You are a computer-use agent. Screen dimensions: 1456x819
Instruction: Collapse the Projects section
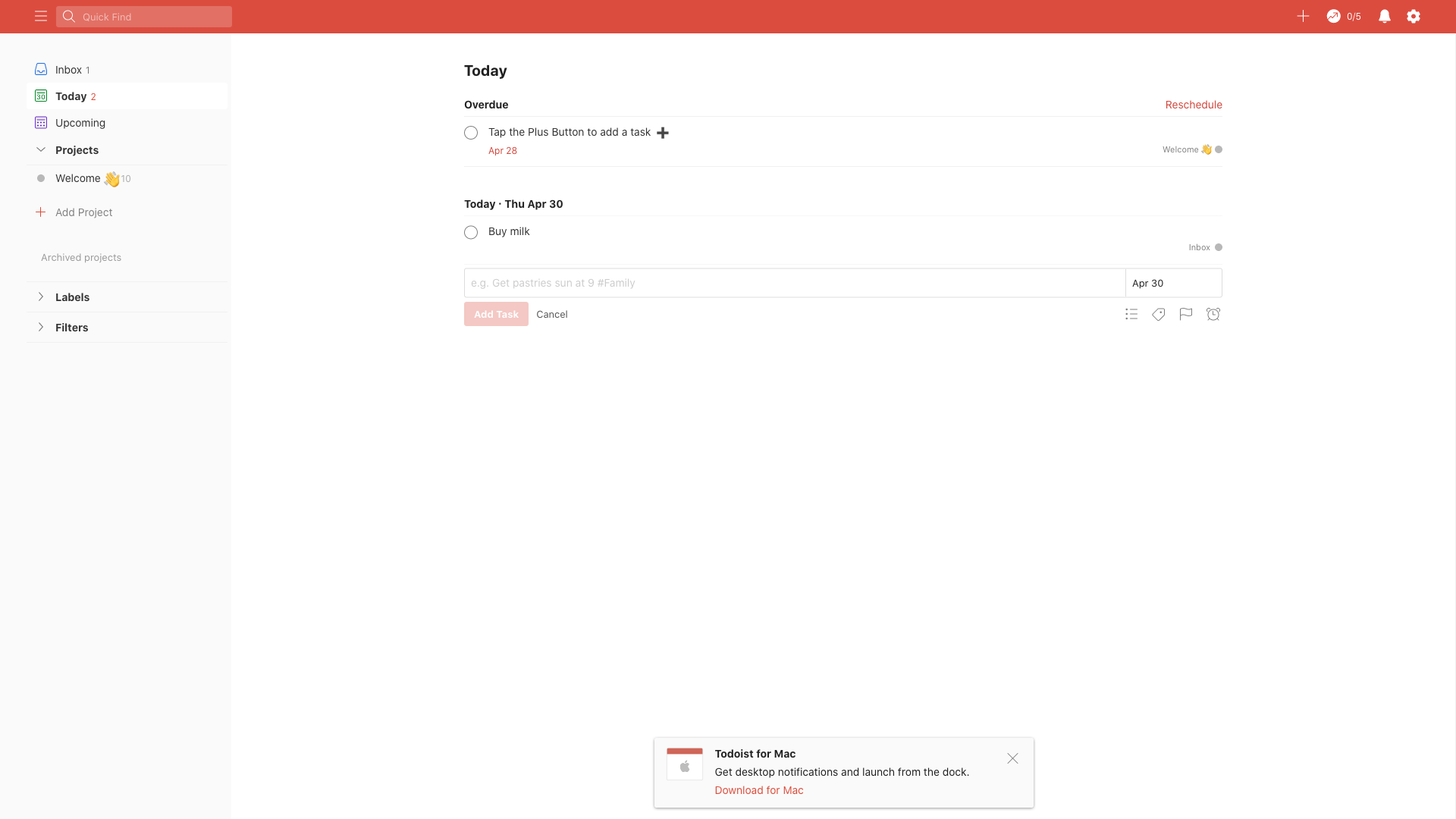(x=41, y=149)
